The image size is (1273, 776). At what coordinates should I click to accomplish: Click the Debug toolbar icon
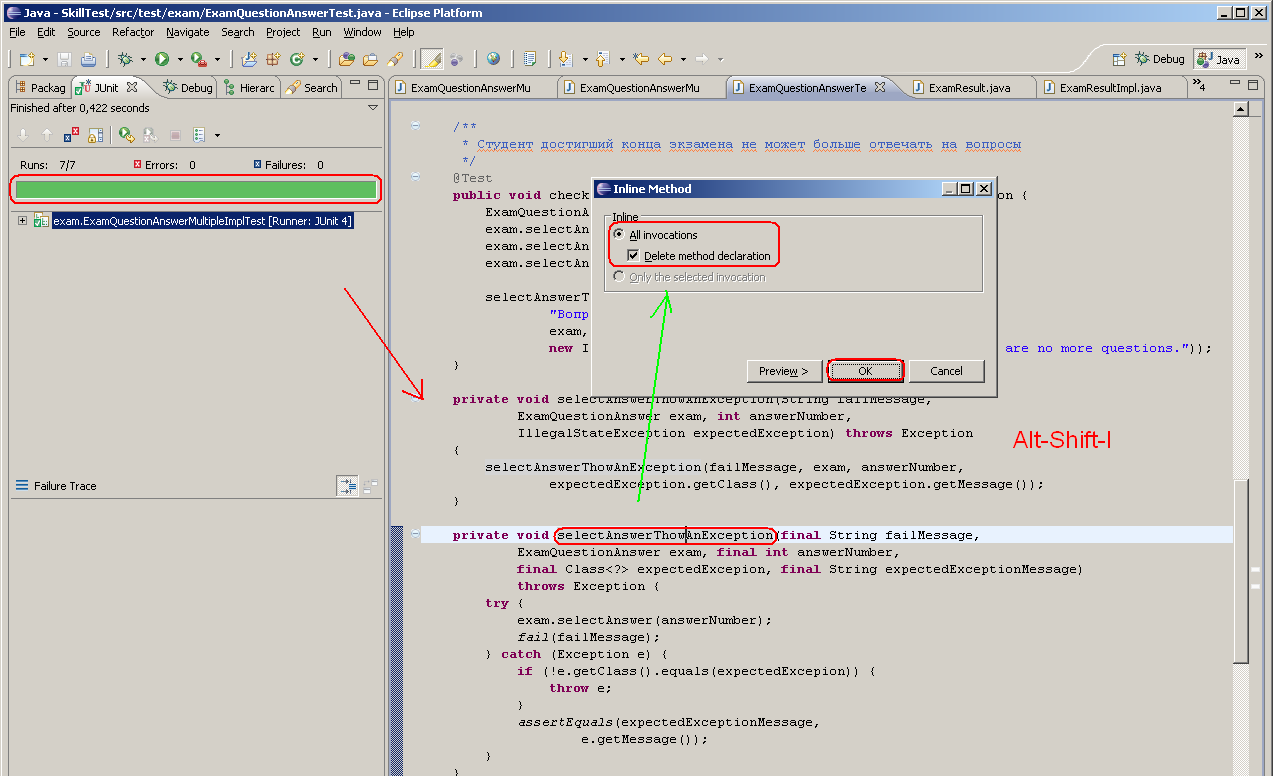[x=126, y=58]
